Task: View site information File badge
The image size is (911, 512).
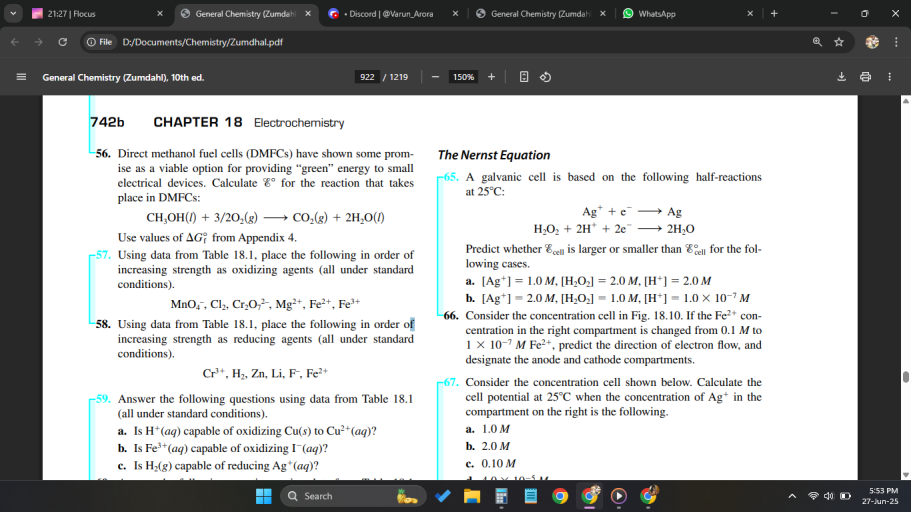Action: 99,42
